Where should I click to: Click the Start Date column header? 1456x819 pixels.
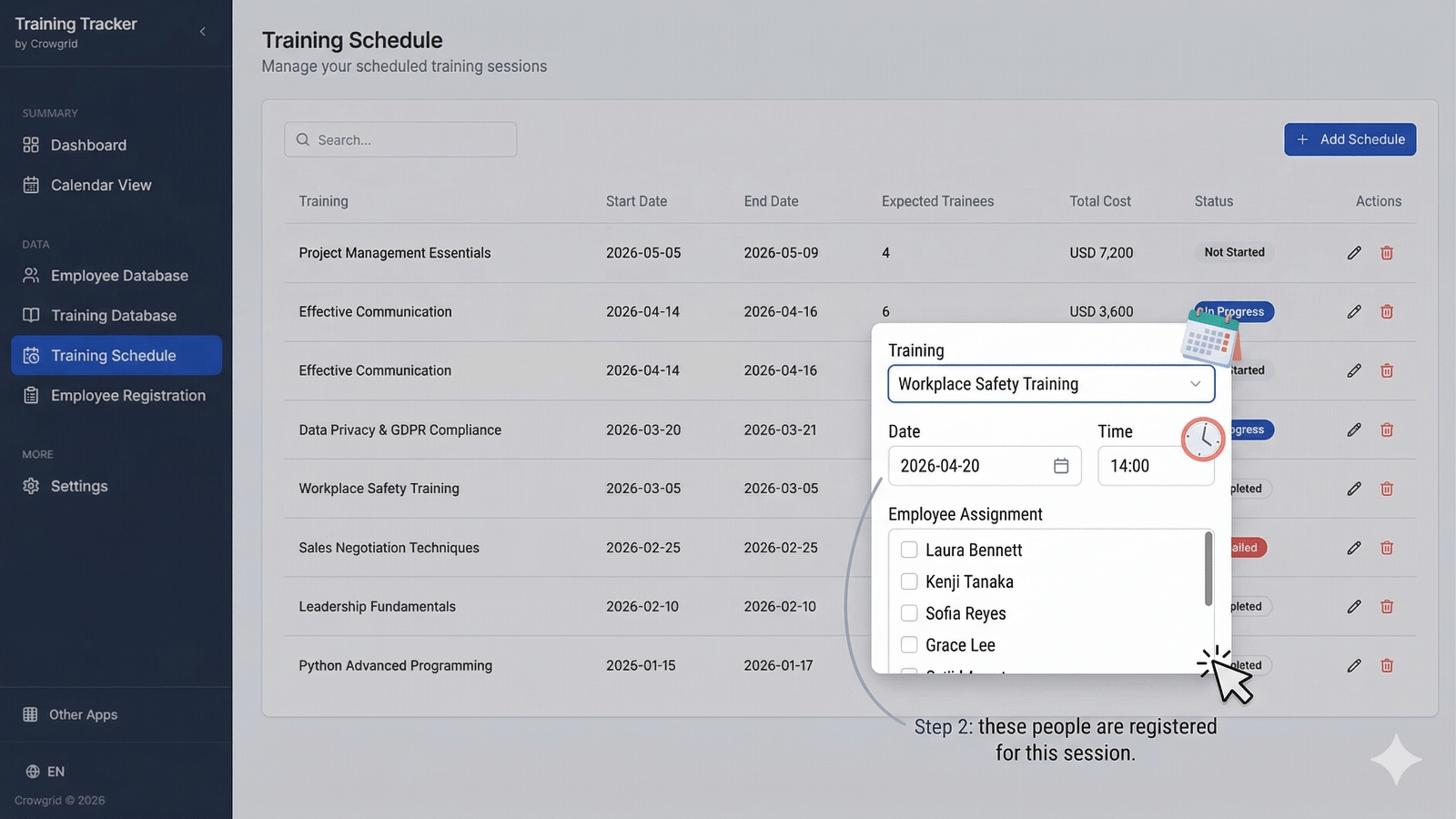click(x=636, y=201)
